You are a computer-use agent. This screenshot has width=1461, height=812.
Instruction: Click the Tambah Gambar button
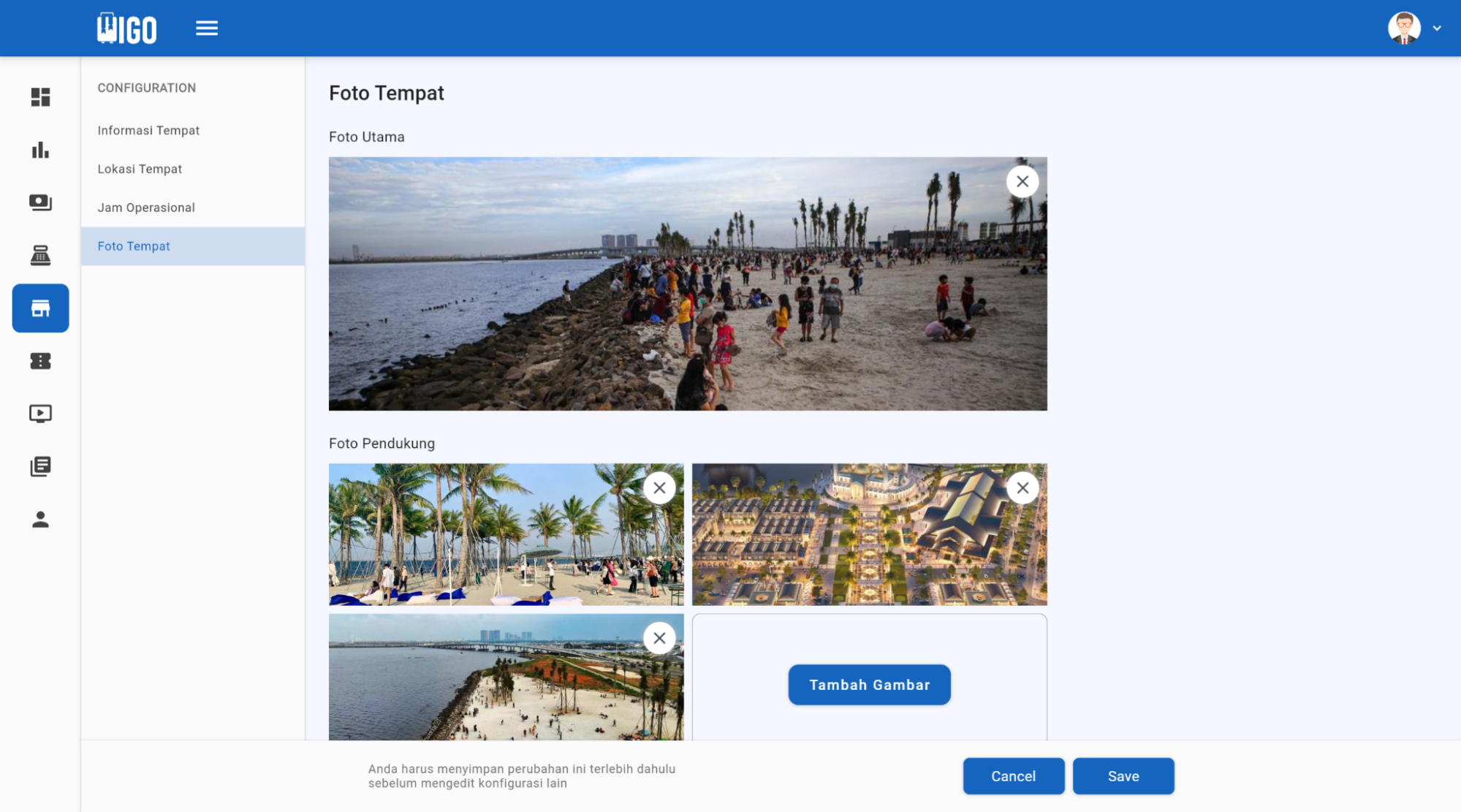pyautogui.click(x=869, y=685)
